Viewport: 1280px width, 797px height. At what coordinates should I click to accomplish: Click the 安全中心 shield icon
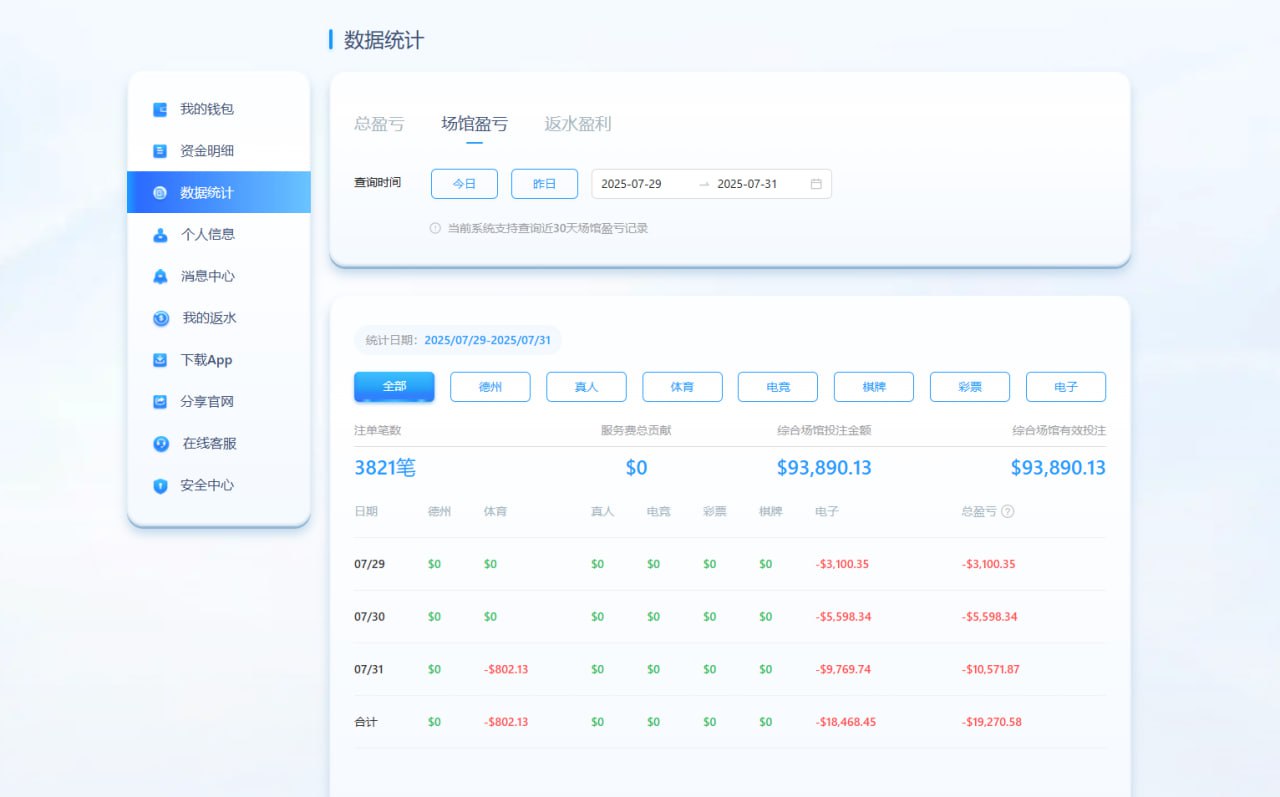pyautogui.click(x=160, y=486)
